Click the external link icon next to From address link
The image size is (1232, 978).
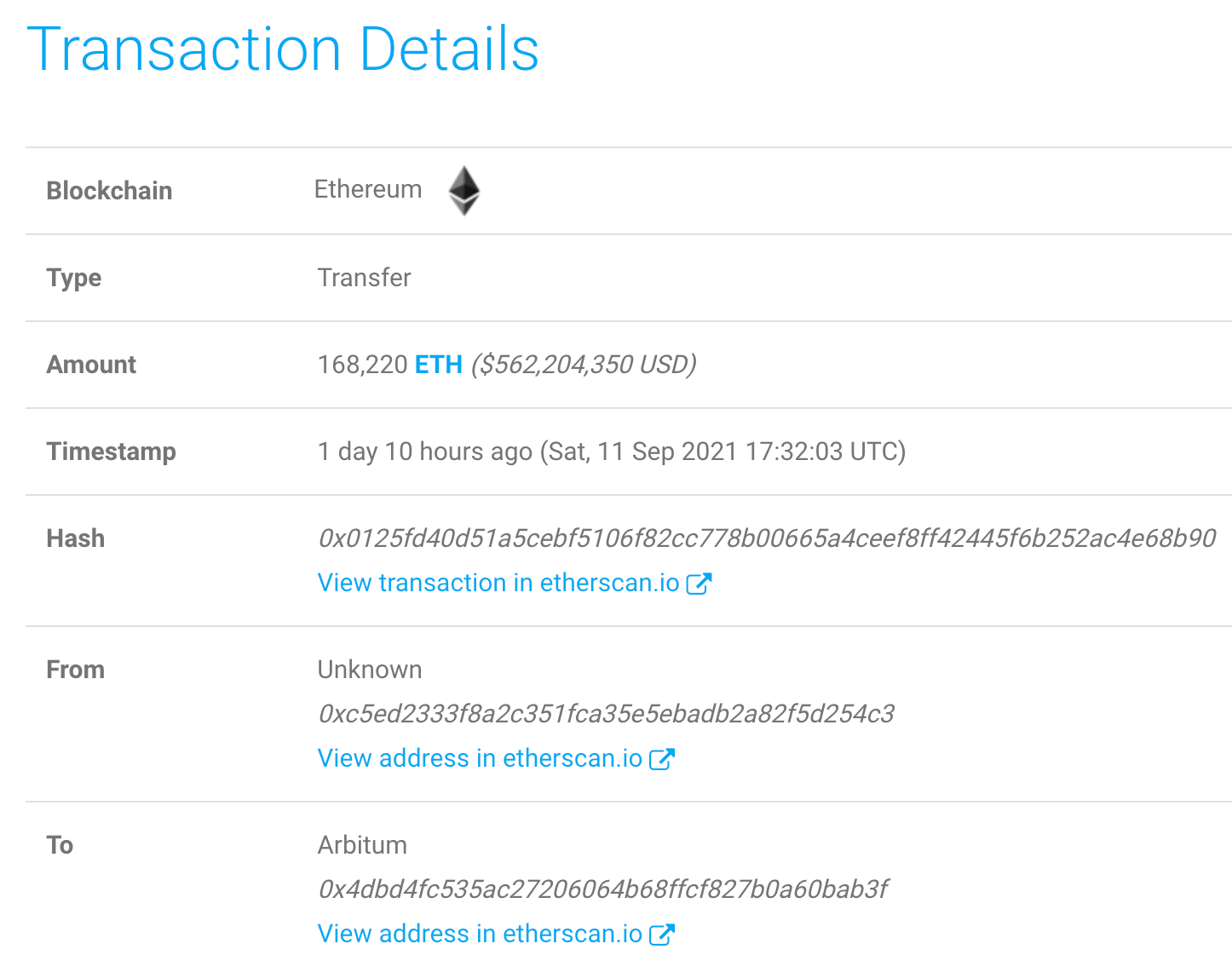[x=662, y=758]
